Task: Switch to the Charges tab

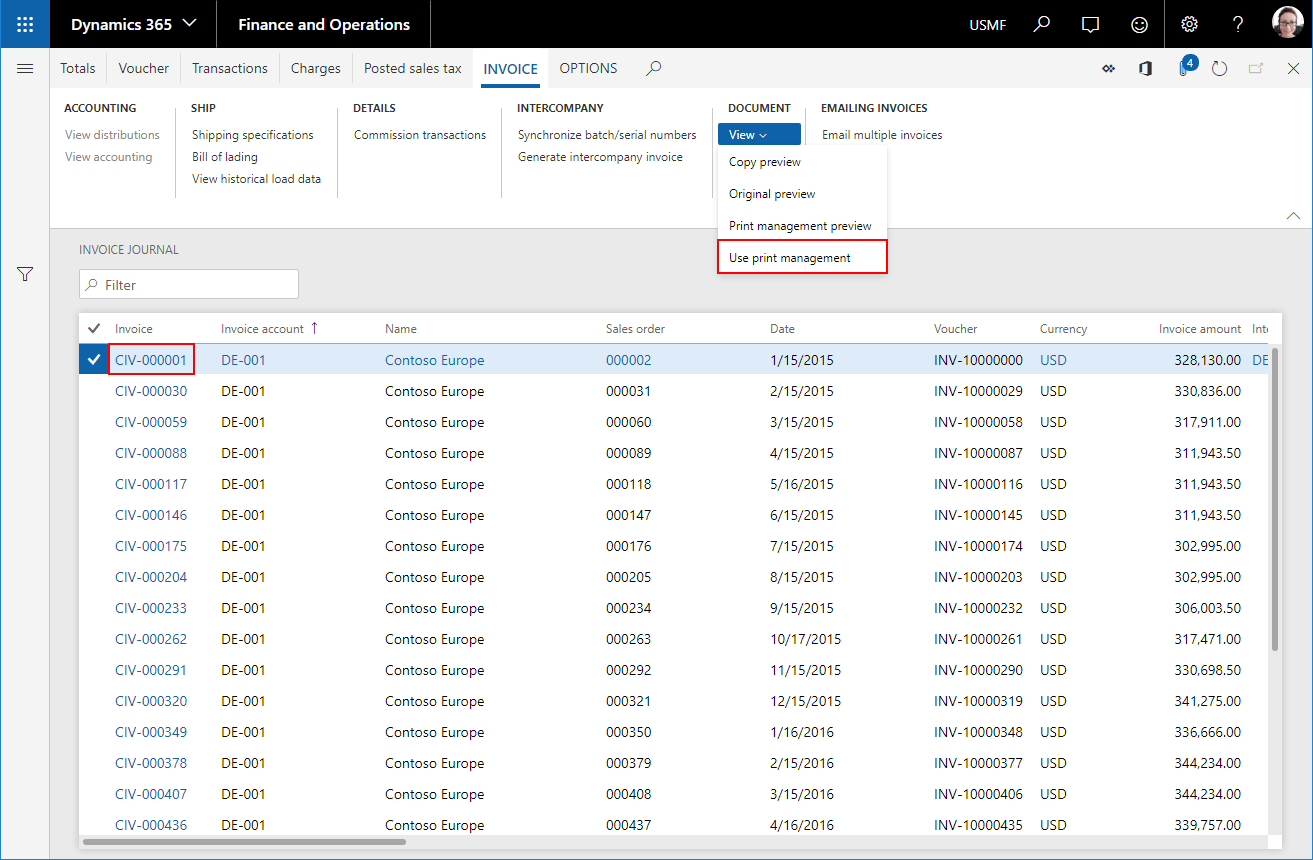Action: pyautogui.click(x=316, y=68)
